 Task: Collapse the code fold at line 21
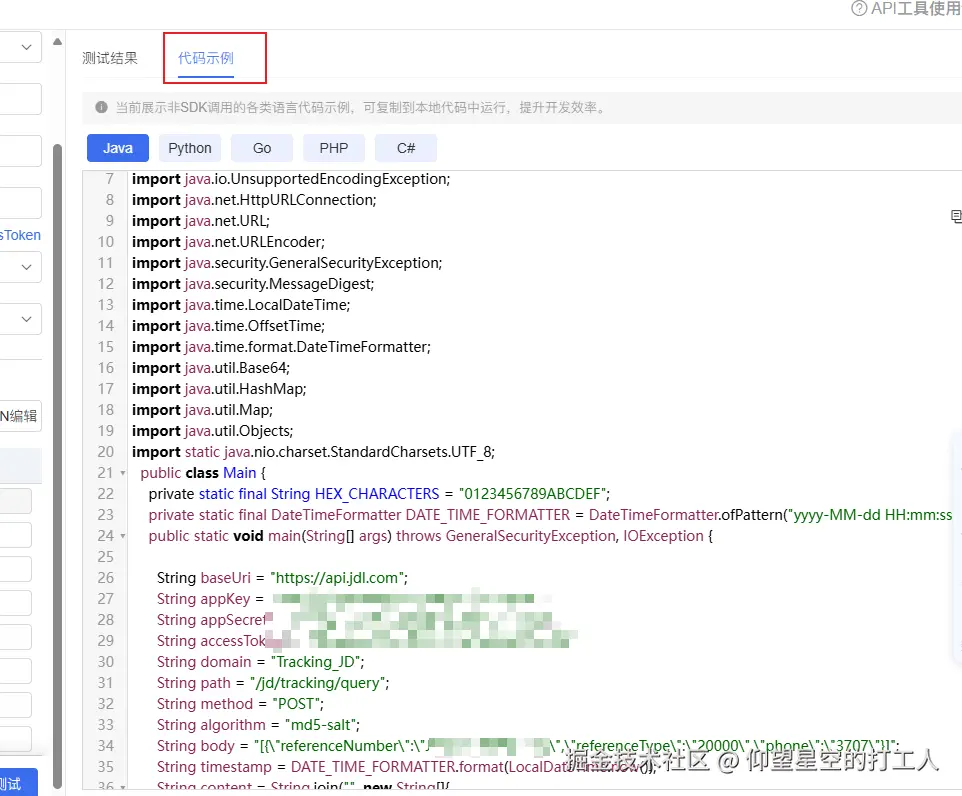coord(123,473)
